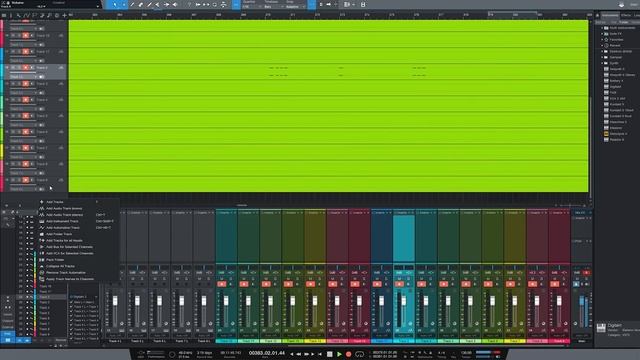This screenshot has height=360, width=640.
Task: Click the Stop button in the transport
Action: 329,354
